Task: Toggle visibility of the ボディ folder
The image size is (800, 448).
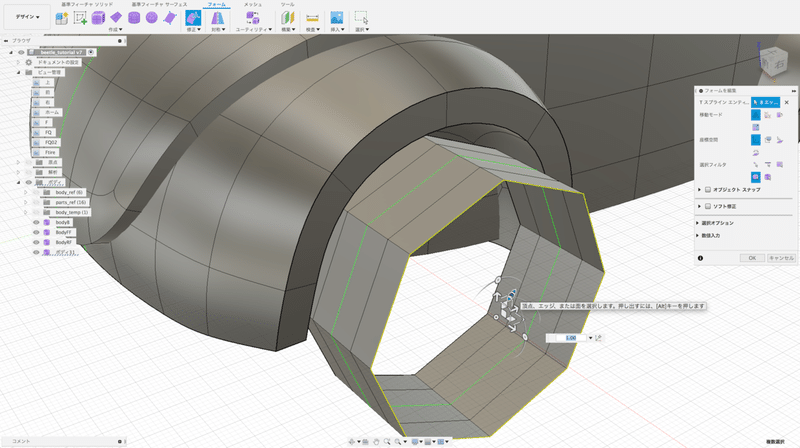Action: click(29, 182)
